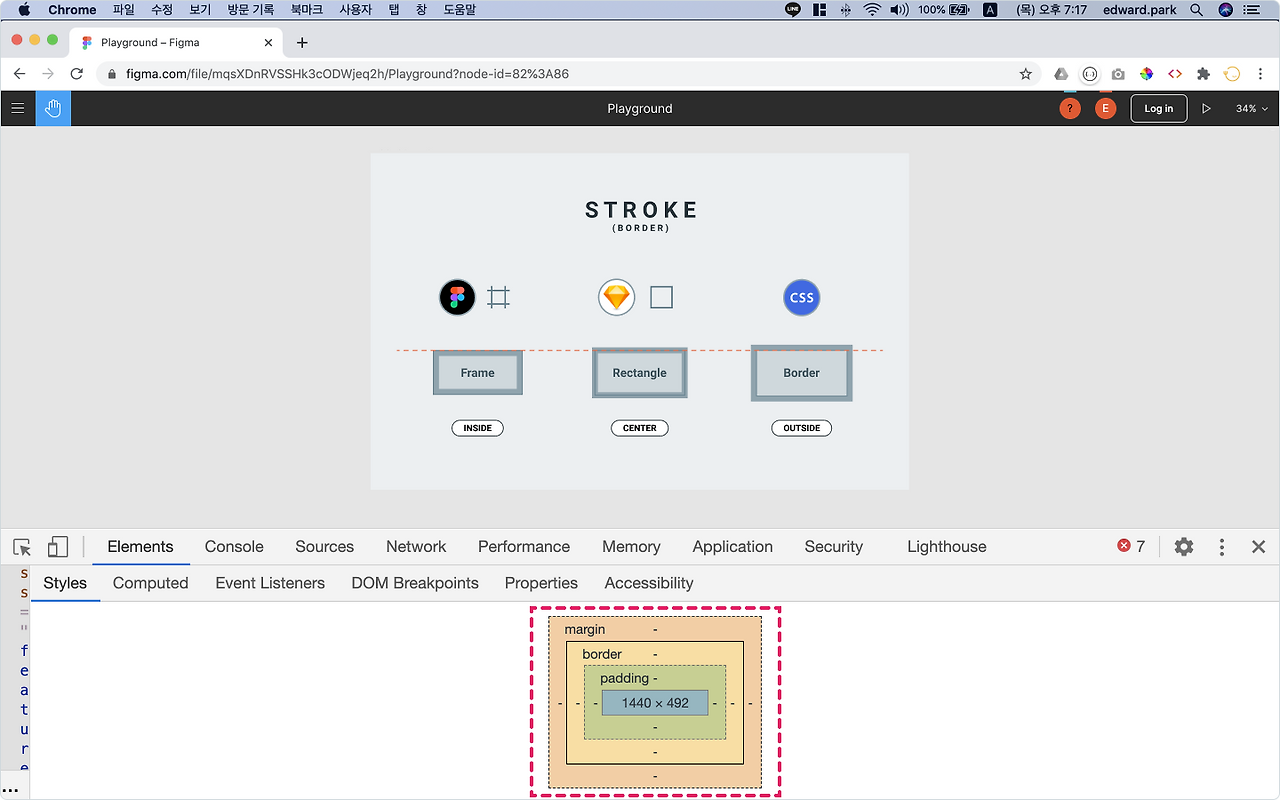Click the camera screenshot extension icon
The height and width of the screenshot is (800, 1280).
pyautogui.click(x=1118, y=74)
